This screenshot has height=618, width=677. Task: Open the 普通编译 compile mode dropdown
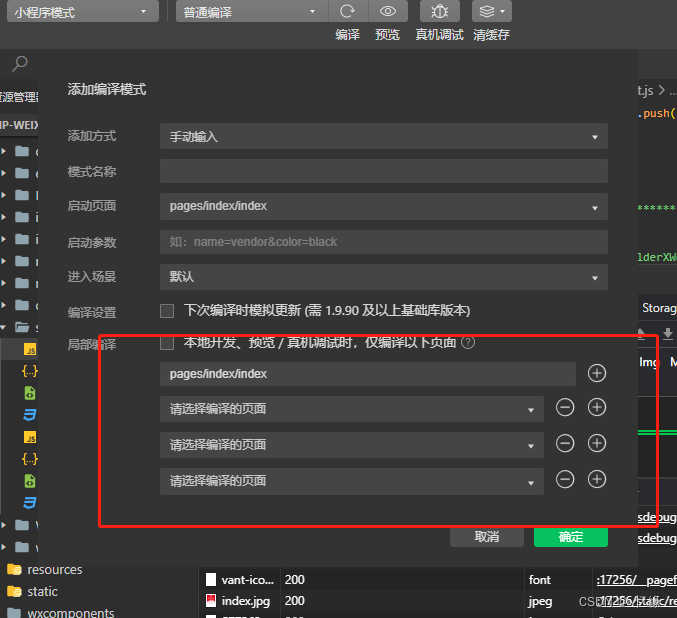pos(252,12)
